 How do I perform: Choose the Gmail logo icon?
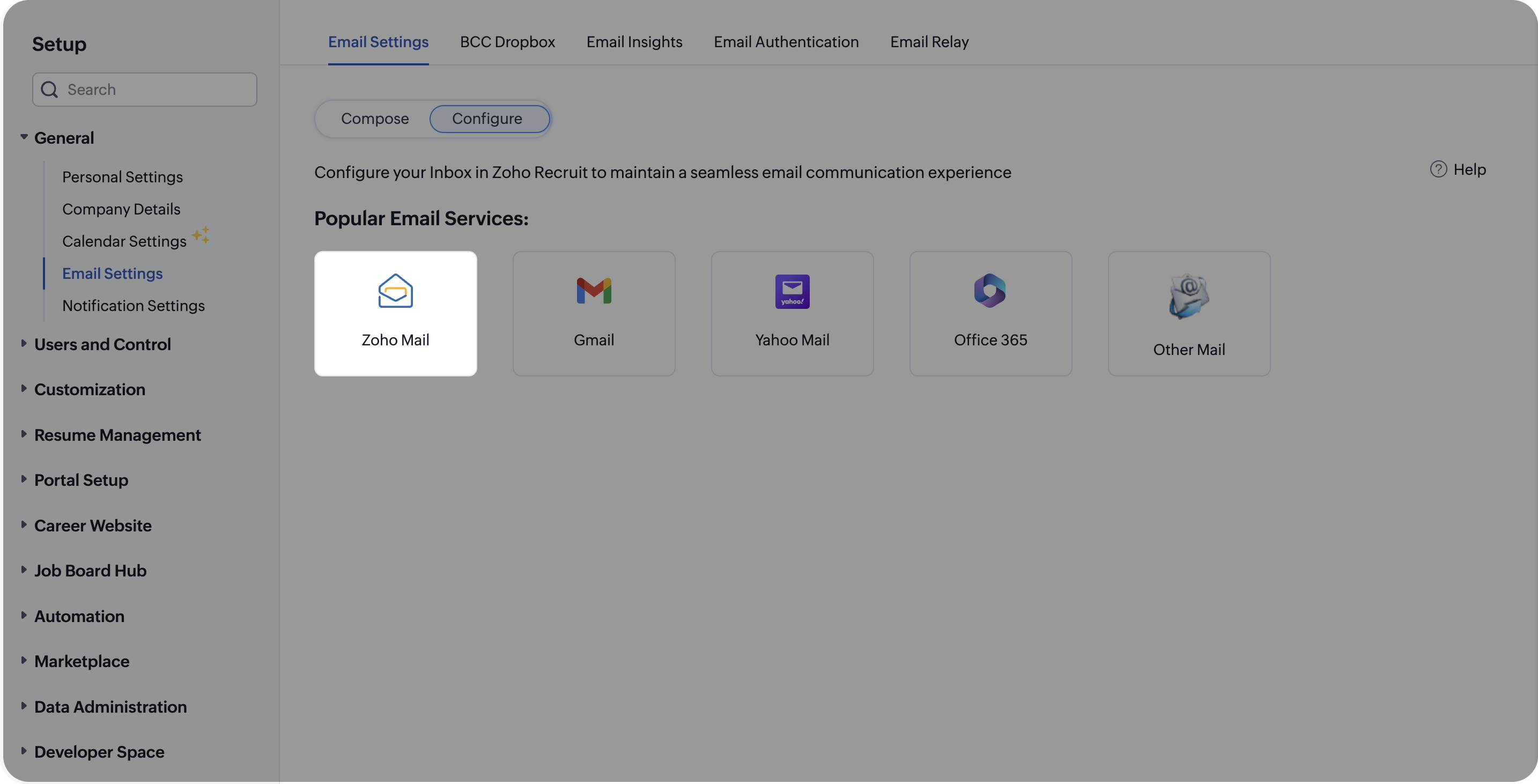click(x=594, y=291)
